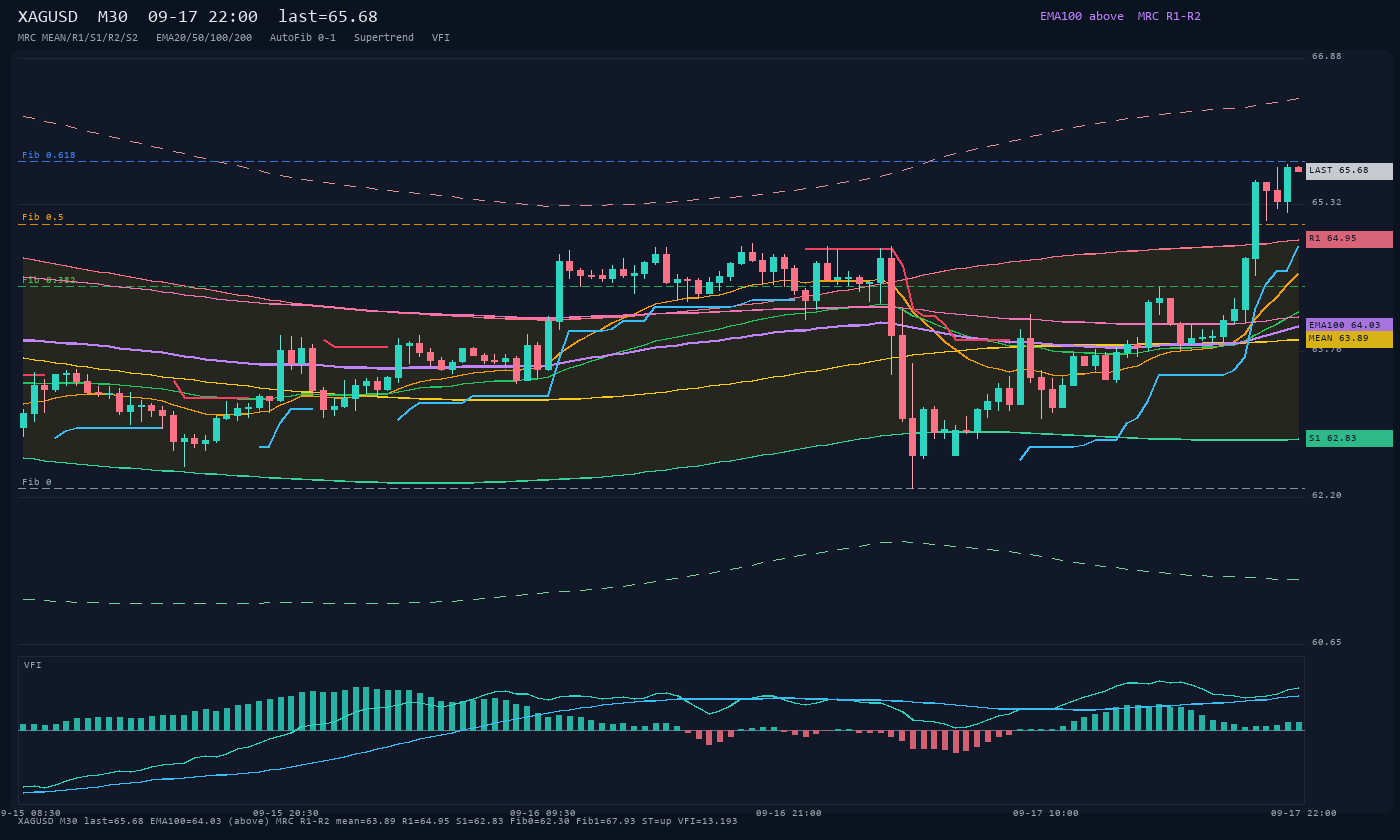
Task: Click the Fib 0.618 level label
Action: pyautogui.click(x=49, y=155)
